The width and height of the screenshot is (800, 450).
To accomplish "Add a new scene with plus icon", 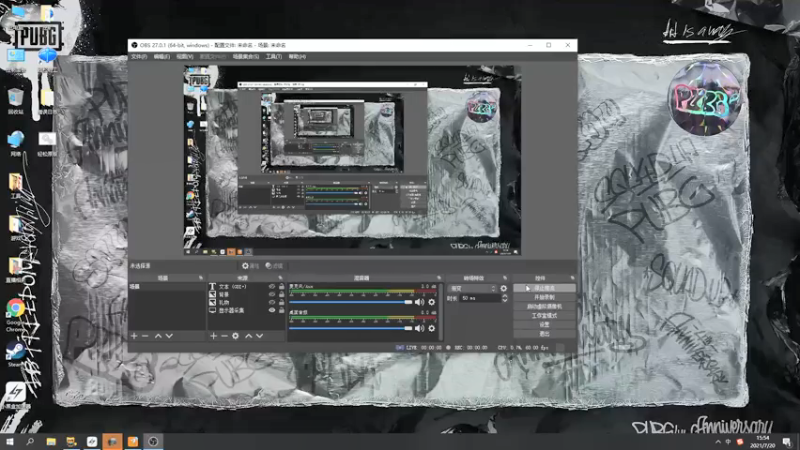I will (134, 336).
